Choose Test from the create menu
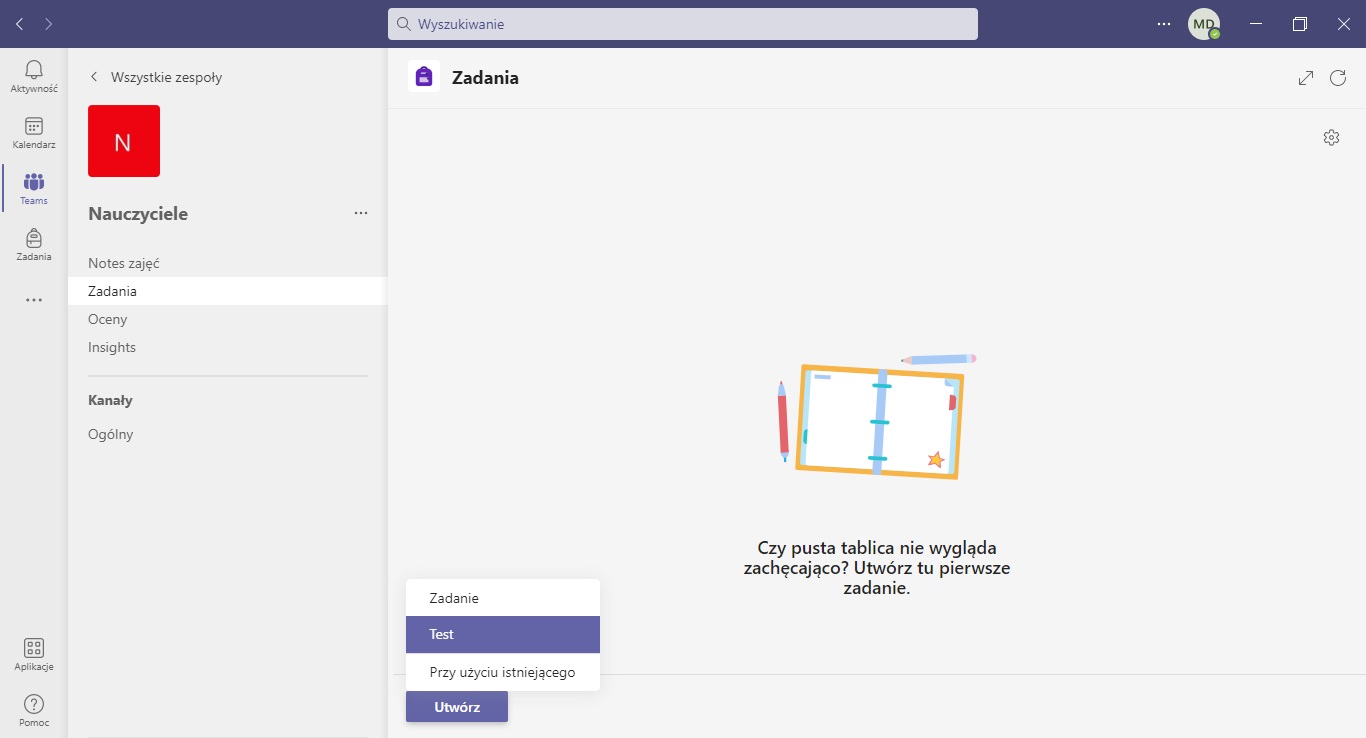Screen dimensions: 1366x738 coord(502,634)
